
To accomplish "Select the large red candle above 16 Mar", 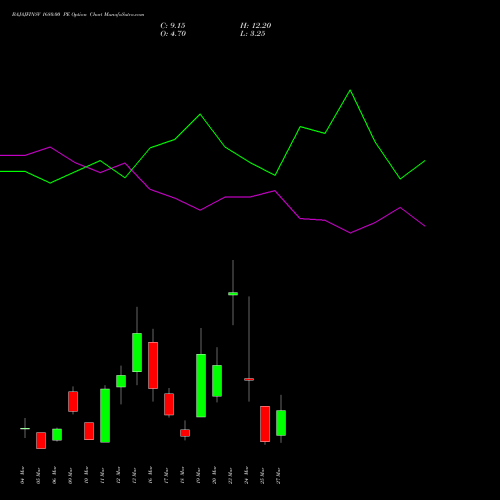I will [x=153, y=365].
